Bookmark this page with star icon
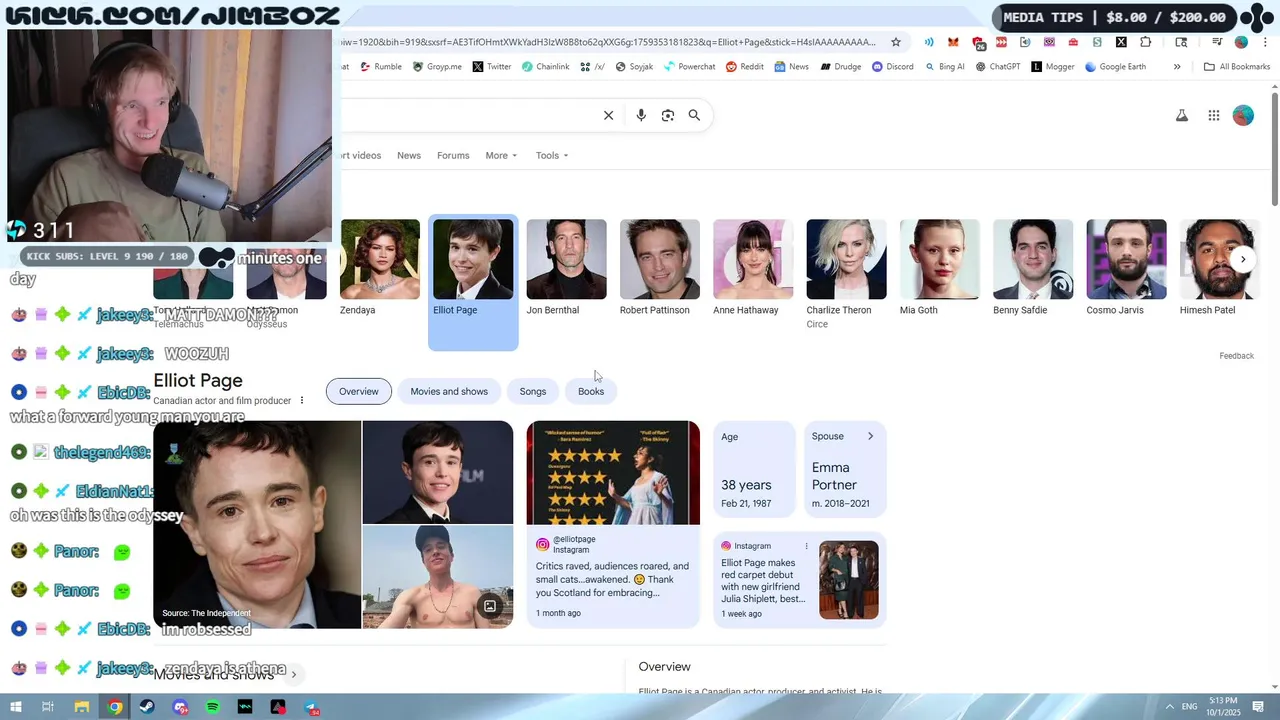 (x=896, y=42)
